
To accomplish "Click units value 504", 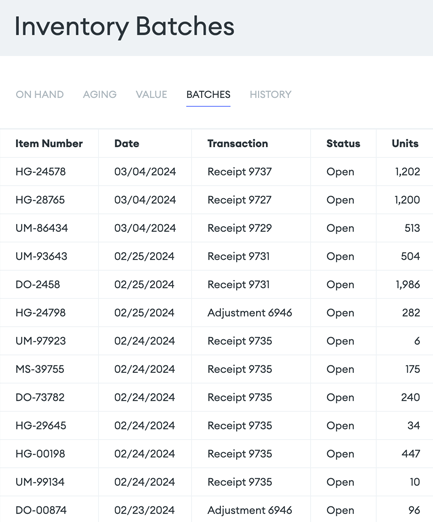I will (x=411, y=256).
